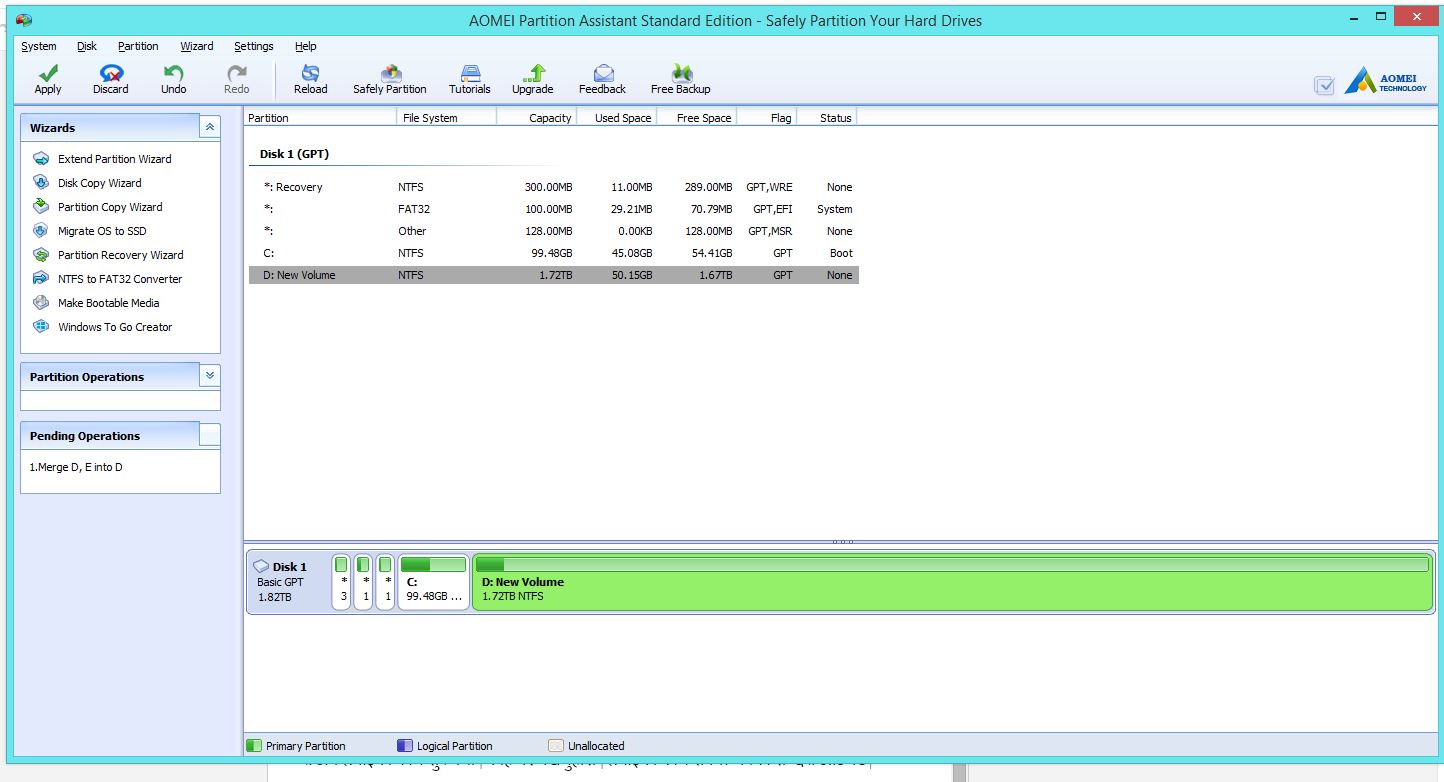Toggle the Pending Operations panel button

coord(210,435)
